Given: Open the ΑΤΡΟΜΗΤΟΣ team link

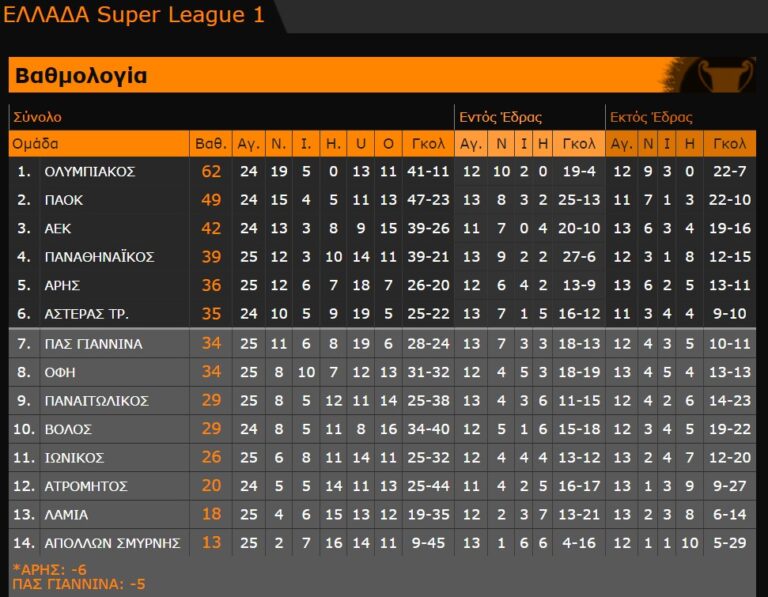Looking at the screenshot, I should pyautogui.click(x=87, y=487).
